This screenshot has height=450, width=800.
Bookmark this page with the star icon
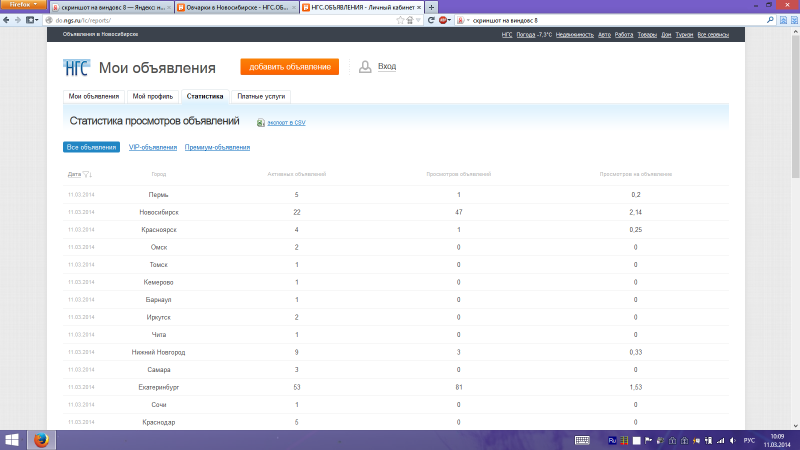click(400, 20)
